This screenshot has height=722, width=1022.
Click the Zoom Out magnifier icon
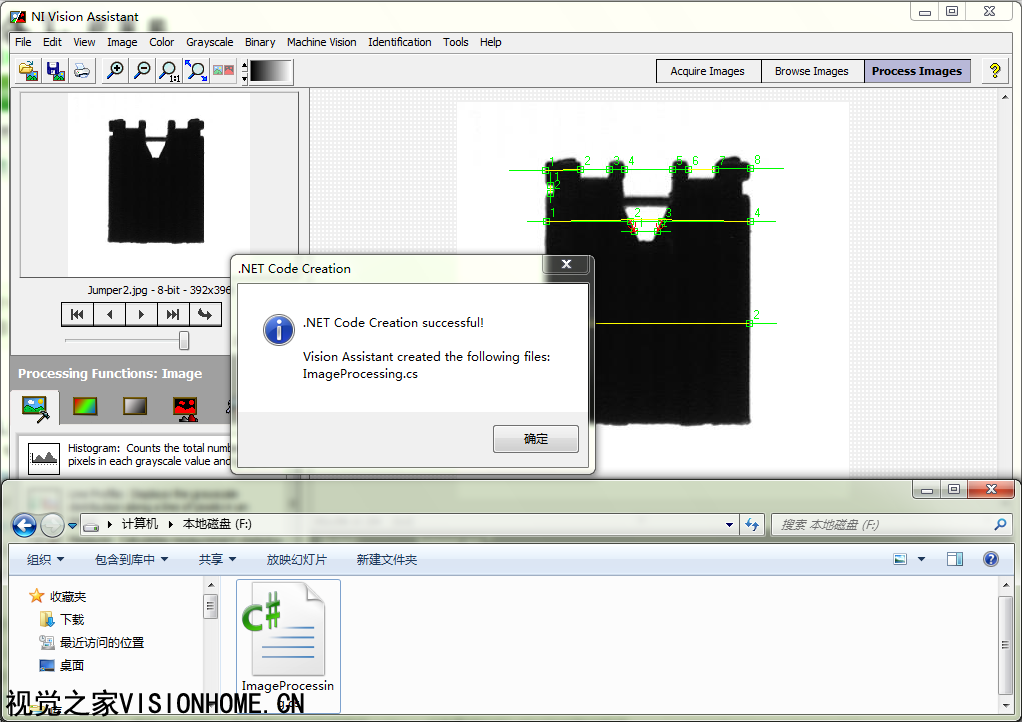pyautogui.click(x=142, y=71)
